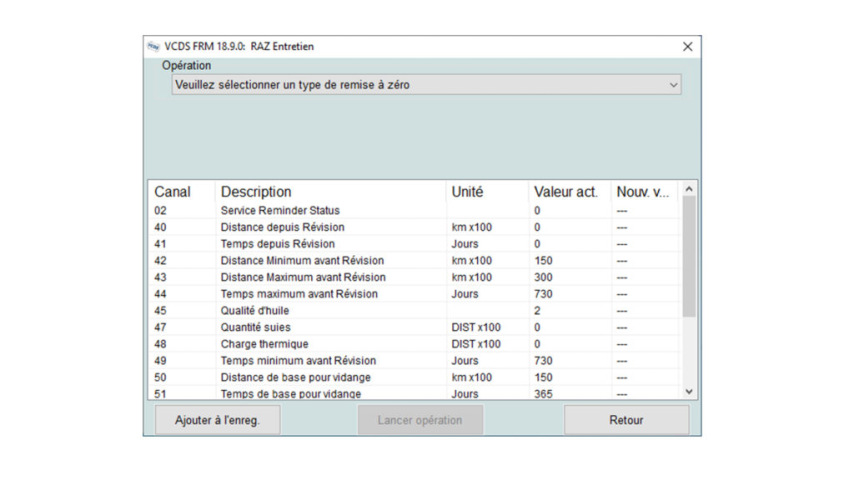The height and width of the screenshot is (480, 854).
Task: Click value 2 for Qualité d'huile
Action: 537,311
